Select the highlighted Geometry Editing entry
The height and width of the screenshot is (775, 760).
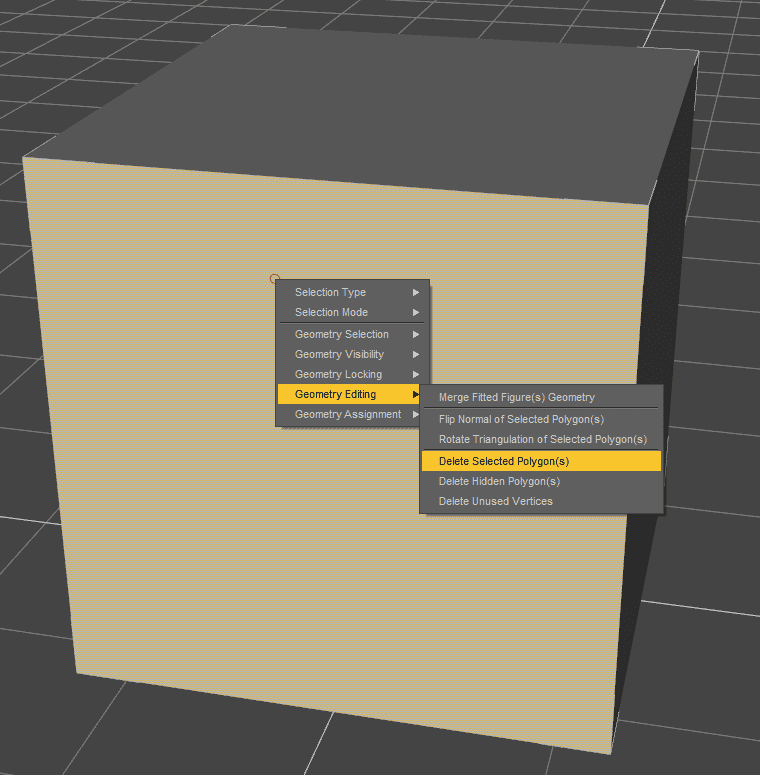349,394
